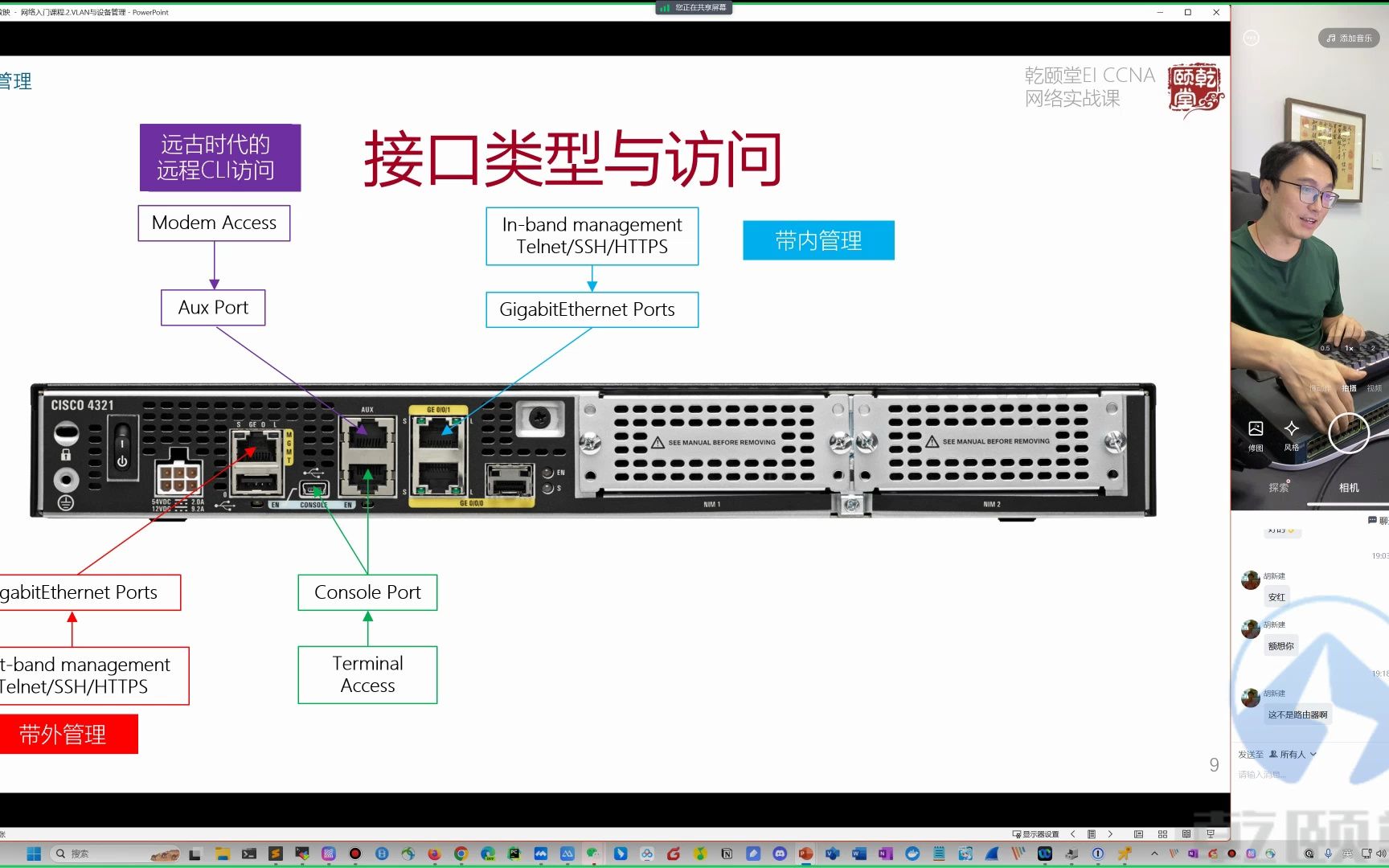
Task: Switch to the 探索 explore tab
Action: (x=1279, y=487)
